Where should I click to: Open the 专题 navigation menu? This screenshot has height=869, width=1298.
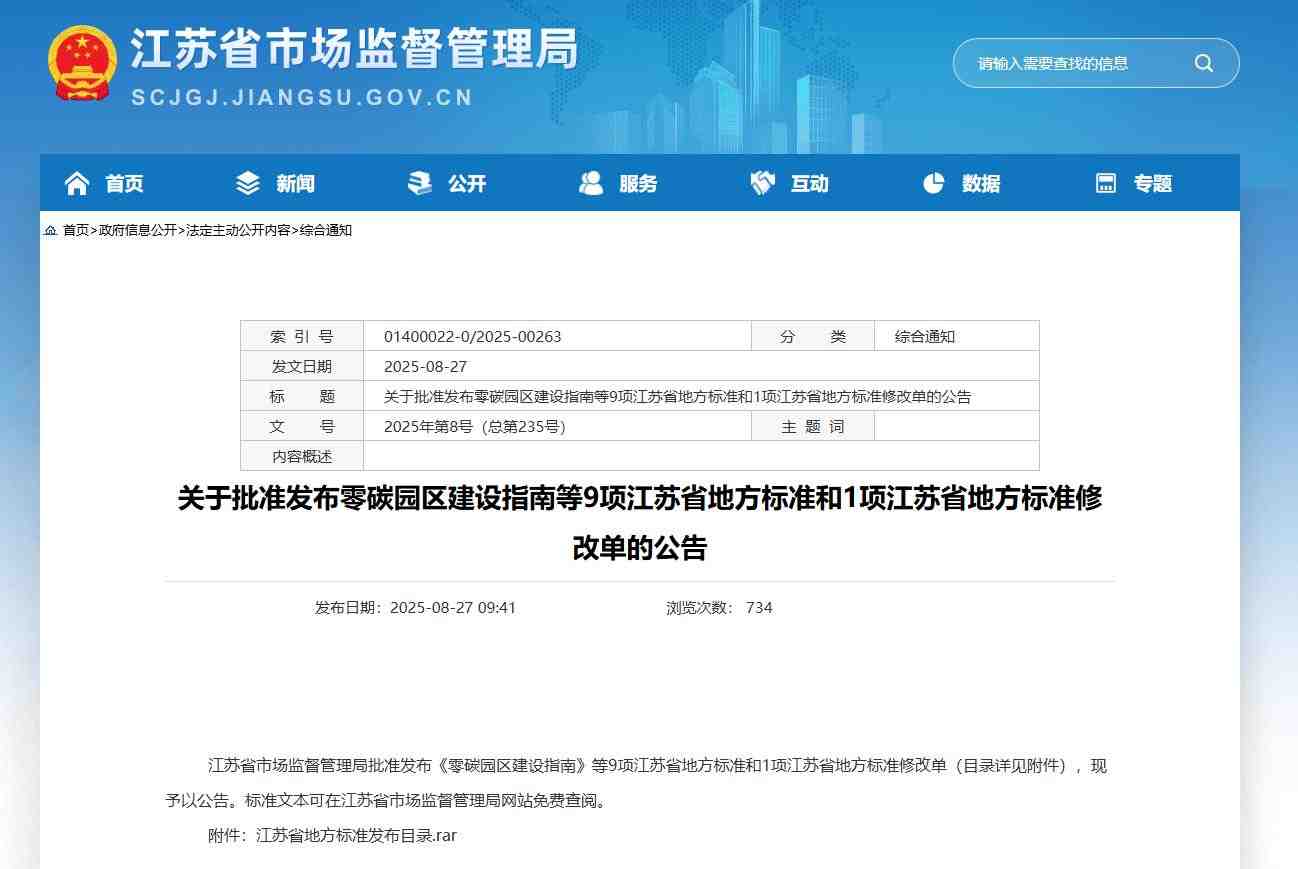click(1153, 183)
